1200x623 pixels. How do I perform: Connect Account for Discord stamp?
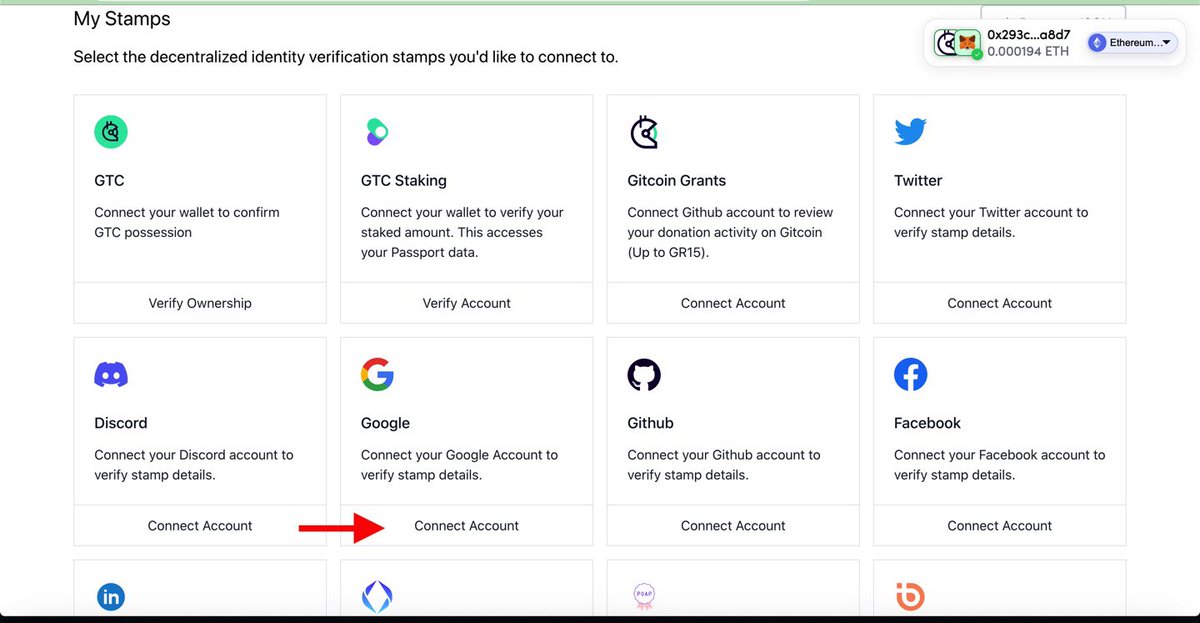pyautogui.click(x=200, y=525)
